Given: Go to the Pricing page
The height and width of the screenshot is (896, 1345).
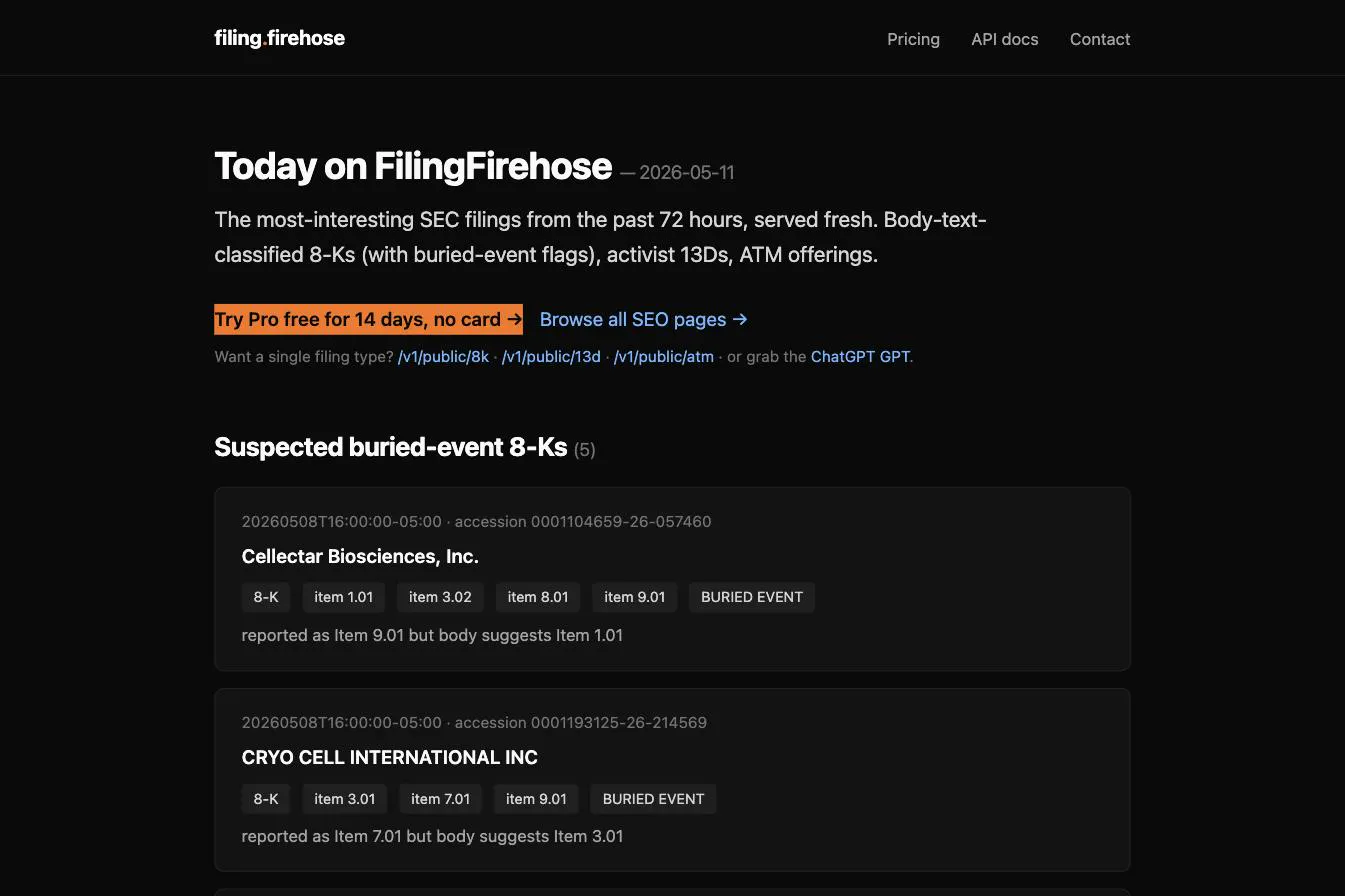Looking at the screenshot, I should (x=913, y=39).
